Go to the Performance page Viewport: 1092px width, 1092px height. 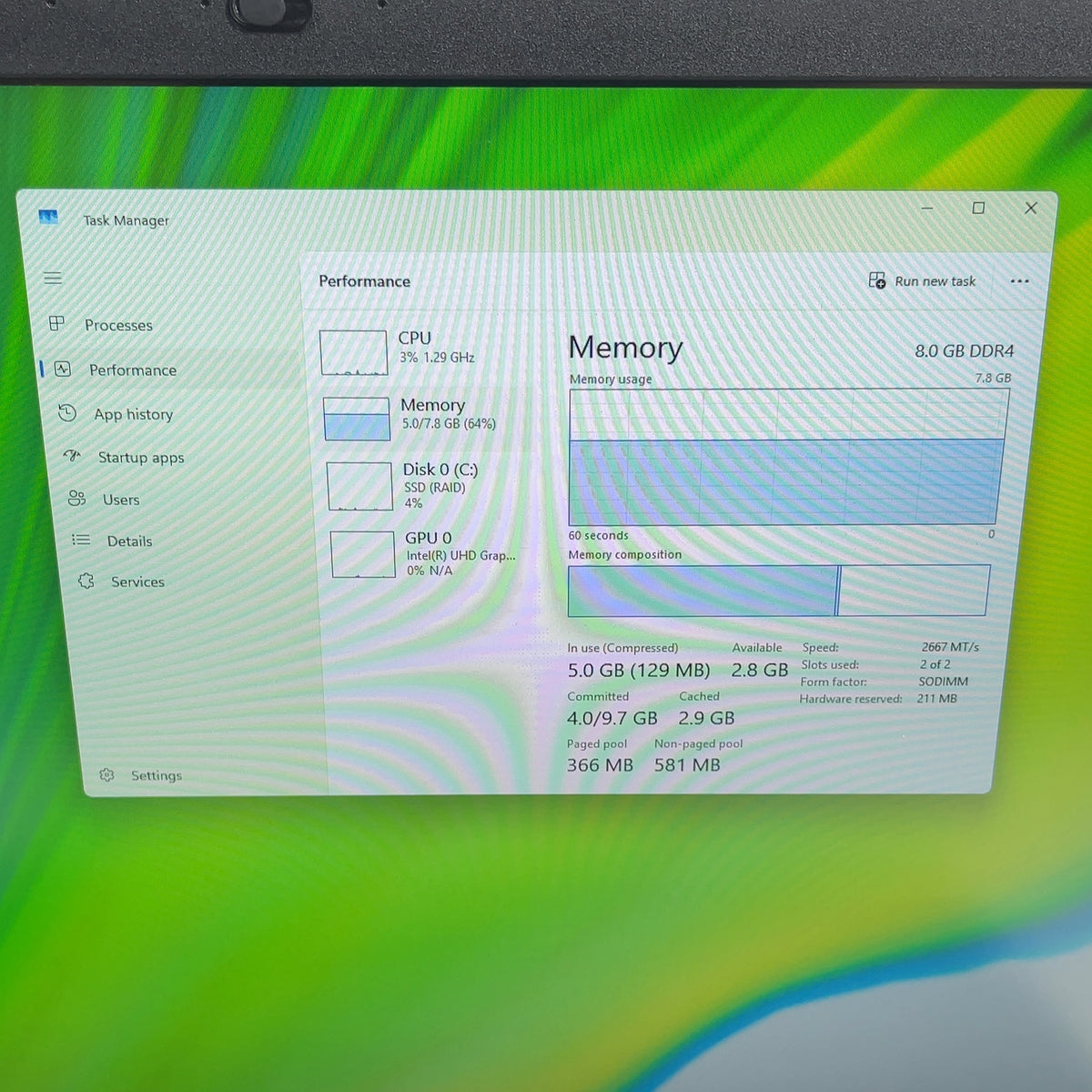click(x=133, y=369)
